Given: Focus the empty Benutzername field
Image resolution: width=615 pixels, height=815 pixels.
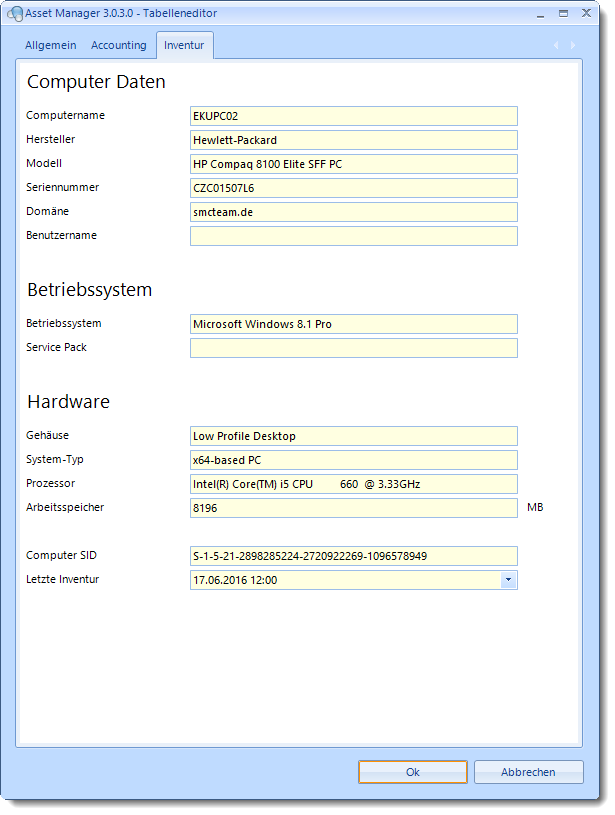Looking at the screenshot, I should point(354,235).
